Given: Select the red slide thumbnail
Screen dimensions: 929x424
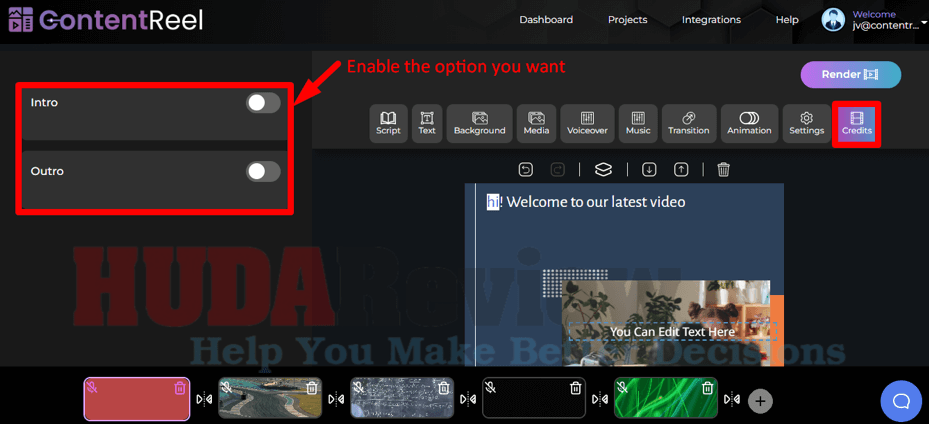Looking at the screenshot, I should [137, 399].
